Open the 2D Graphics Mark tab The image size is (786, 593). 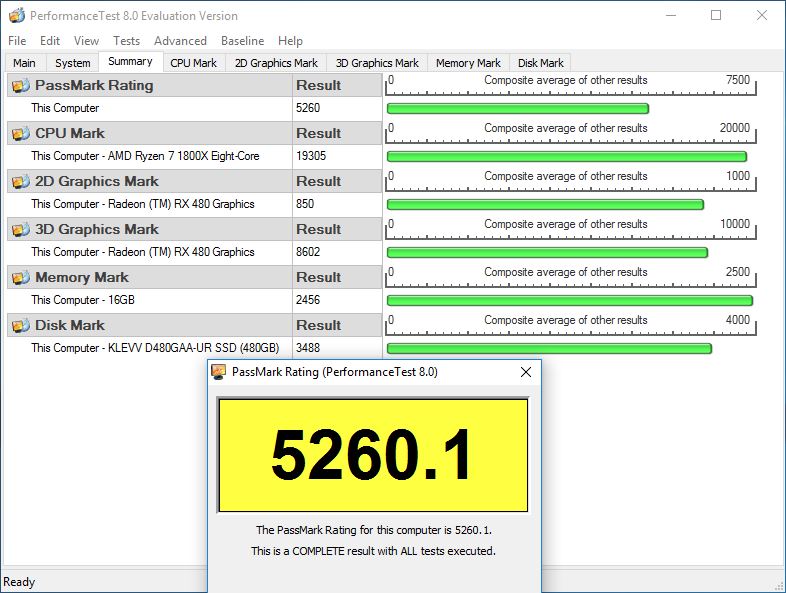[276, 63]
